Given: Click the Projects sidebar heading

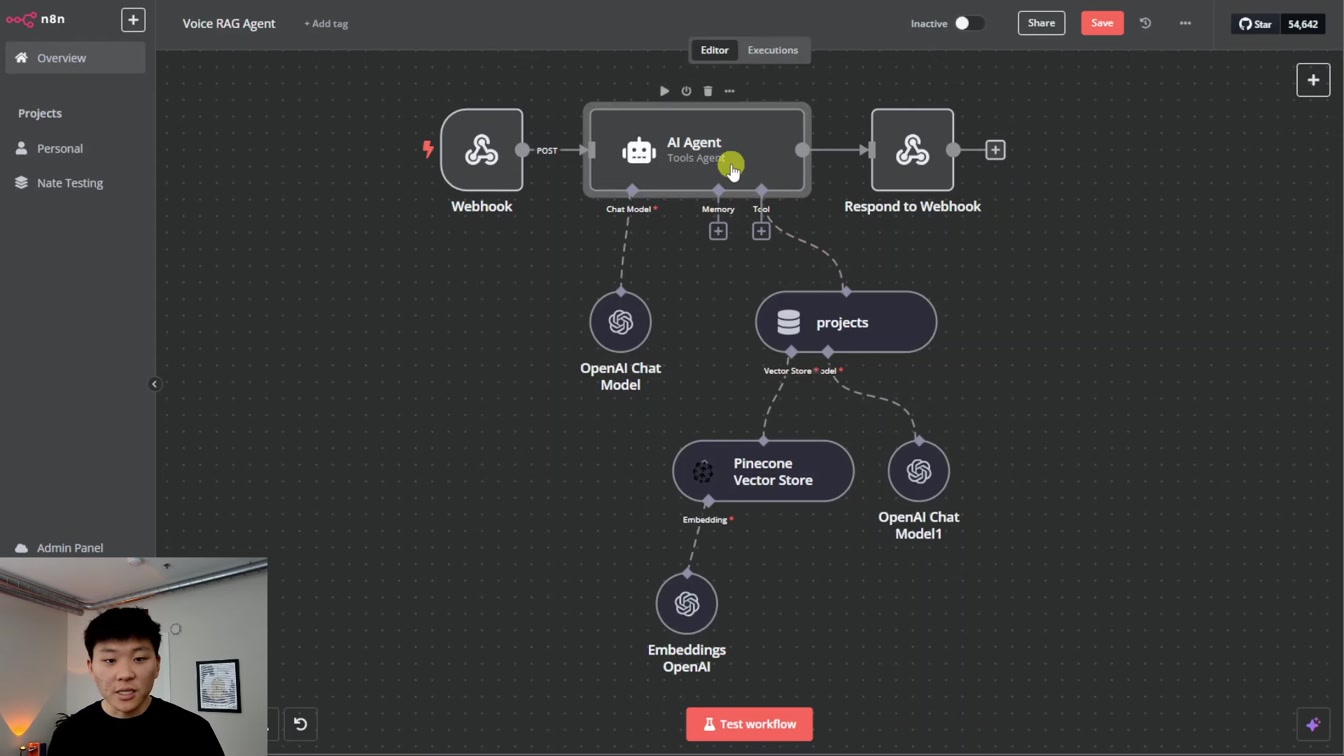Looking at the screenshot, I should pyautogui.click(x=40, y=113).
